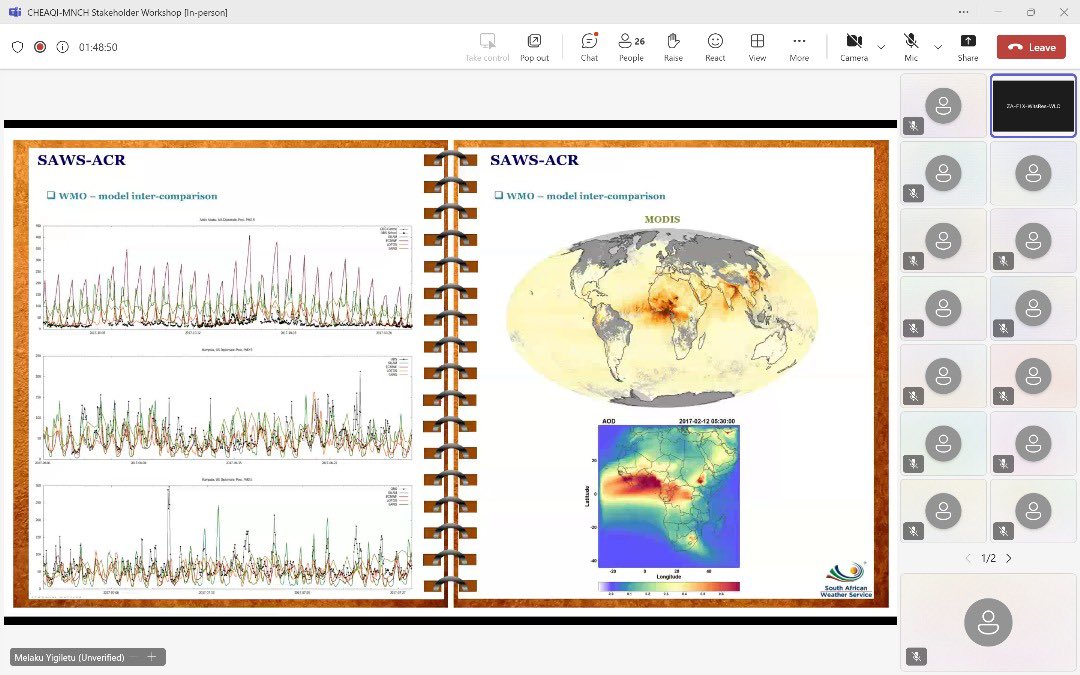
Task: Select the large bottom avatar tile
Action: [x=988, y=622]
